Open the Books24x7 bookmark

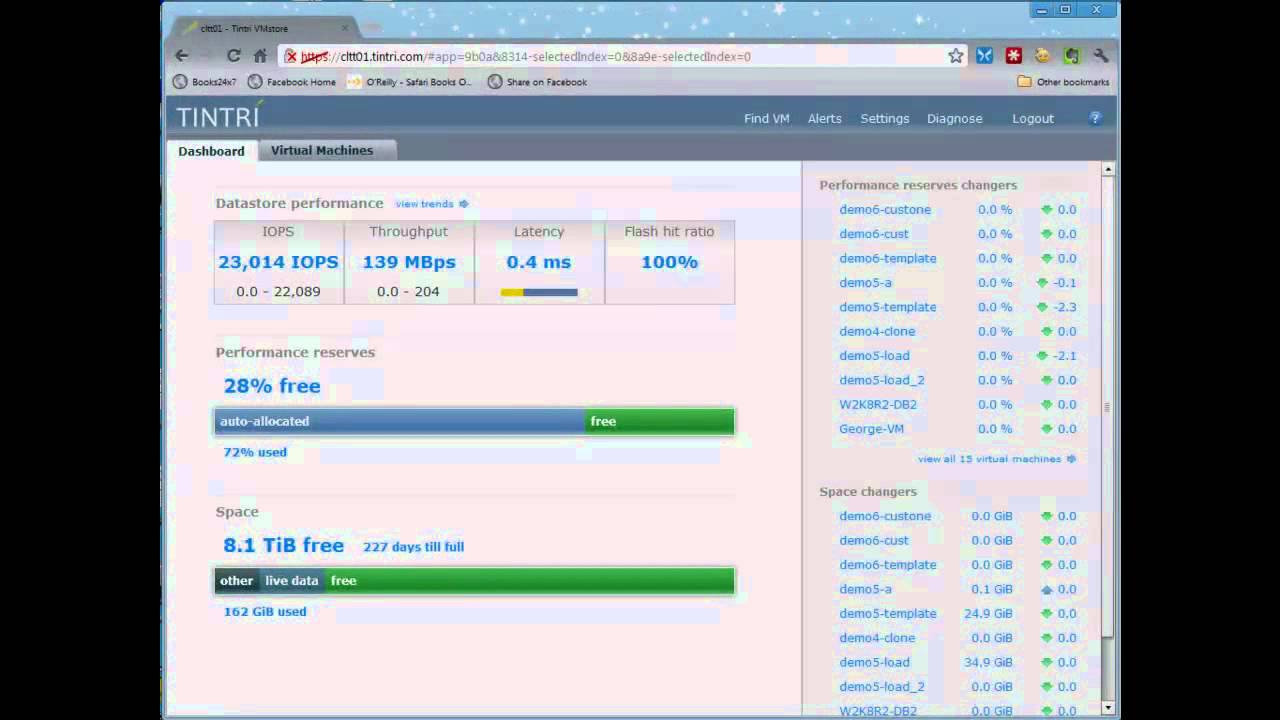[x=205, y=82]
